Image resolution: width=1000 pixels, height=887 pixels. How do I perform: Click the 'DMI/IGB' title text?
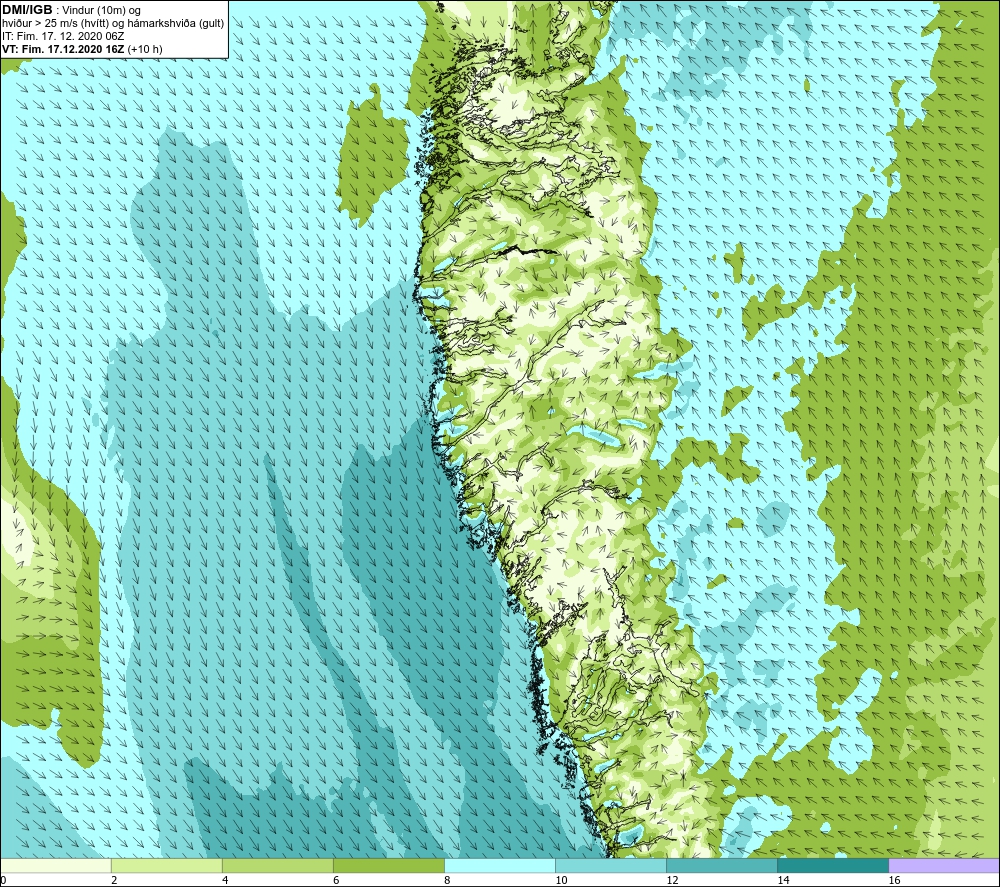click(27, 10)
